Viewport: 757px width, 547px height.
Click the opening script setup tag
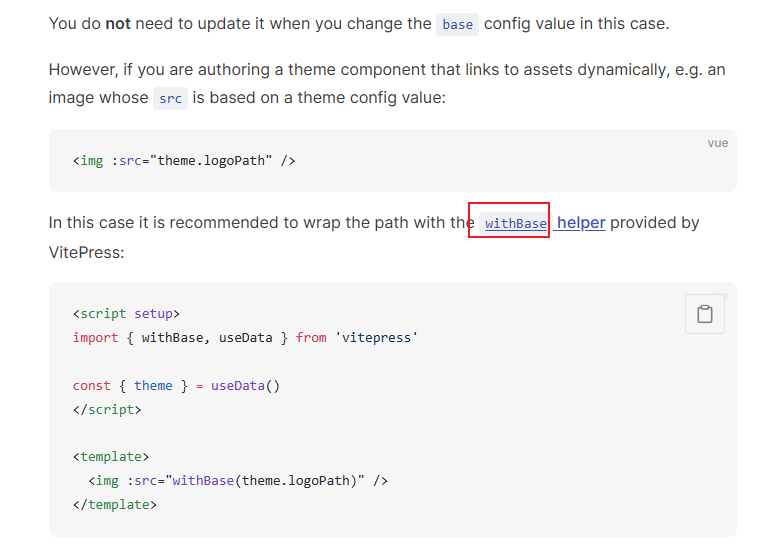126,313
